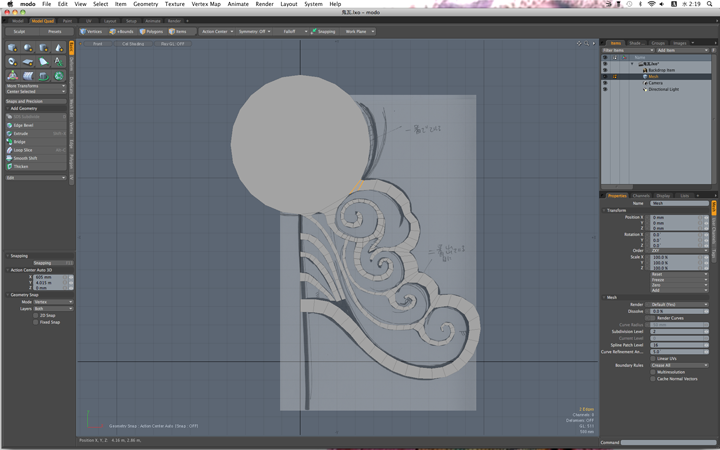
Task: Select the cylinder primitive tool
Action: pos(43,48)
